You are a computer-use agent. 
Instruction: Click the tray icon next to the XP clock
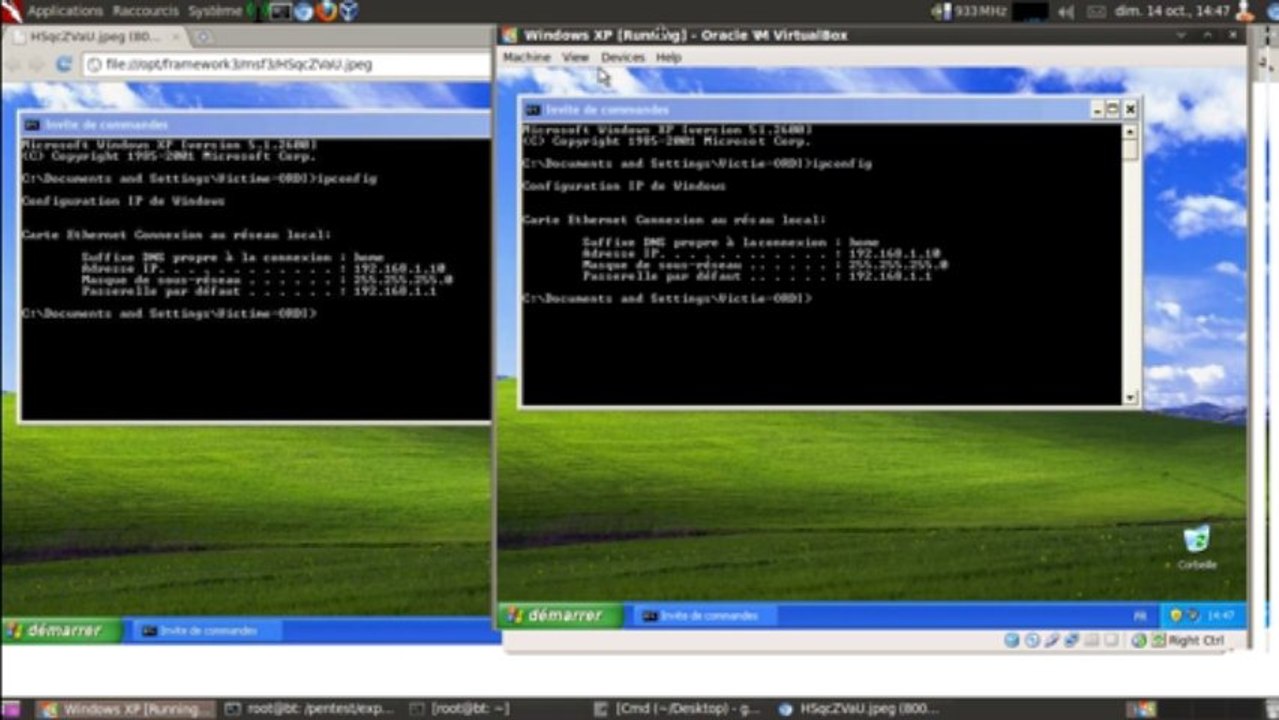pyautogui.click(x=1194, y=615)
